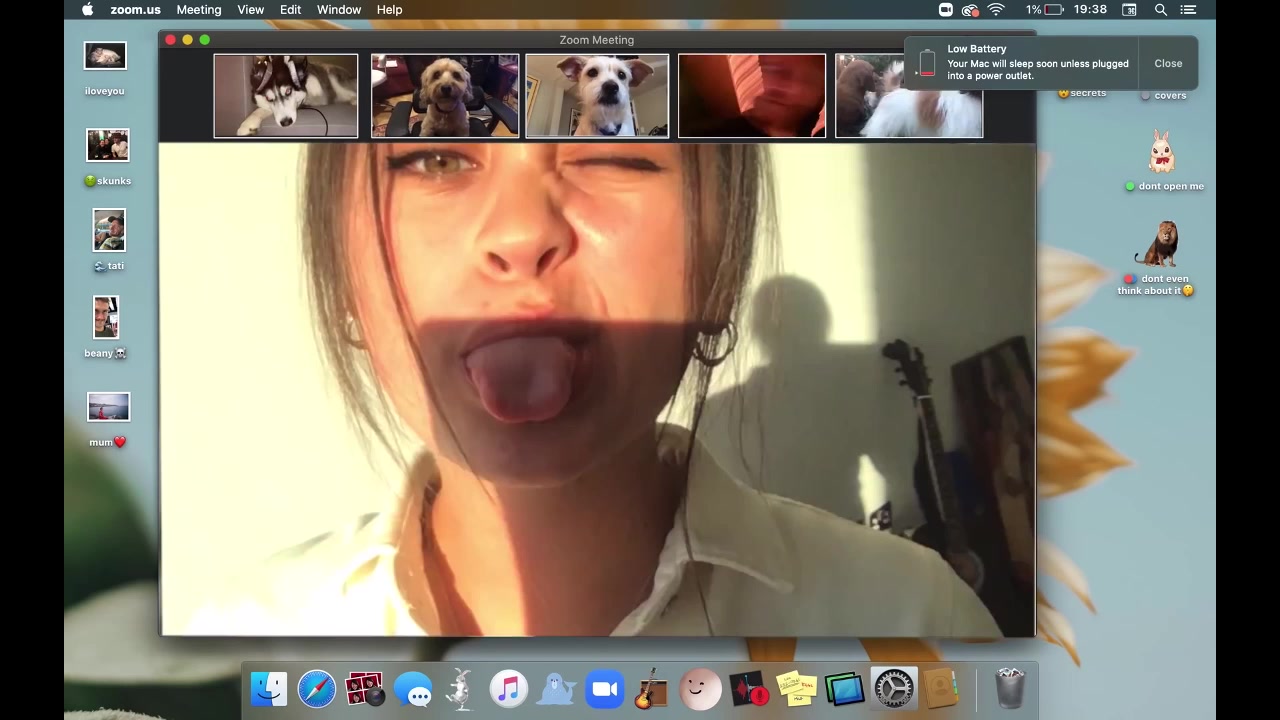Viewport: 1280px width, 720px height.
Task: Click the Low Battery notification text
Action: pos(1038,63)
